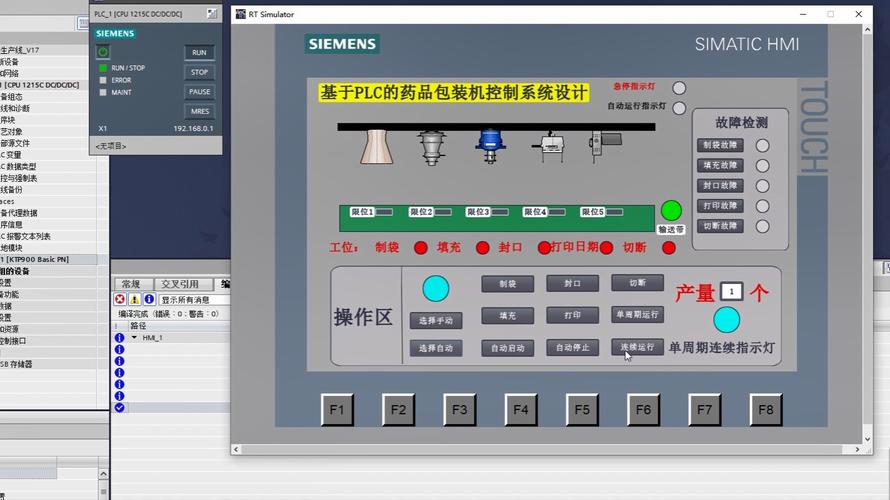Click the error filter icon in messages panel
Viewport: 890px width, 500px height.
(x=120, y=299)
